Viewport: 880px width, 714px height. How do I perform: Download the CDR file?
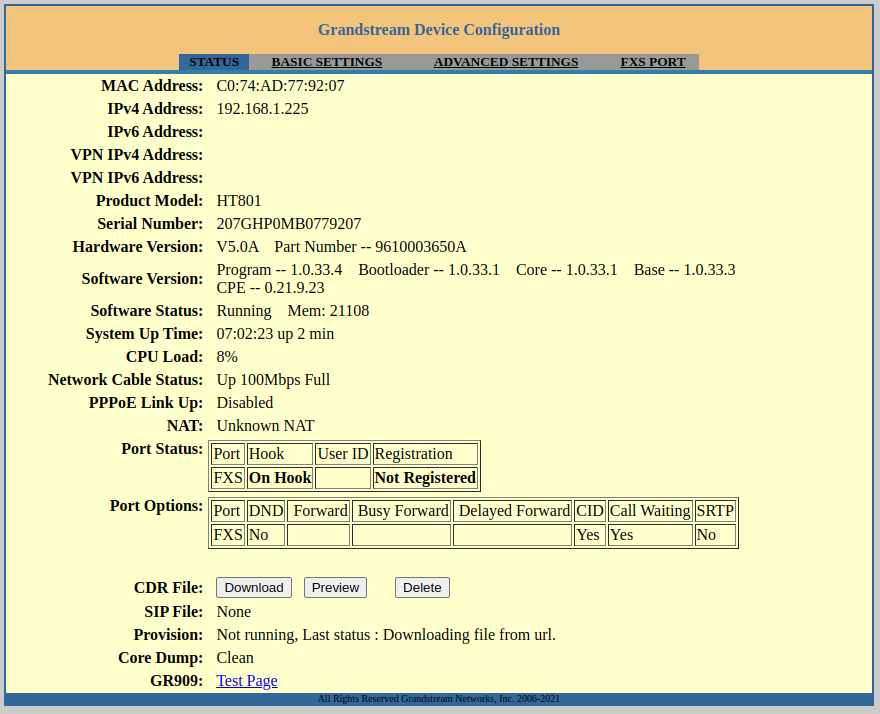coord(253,587)
